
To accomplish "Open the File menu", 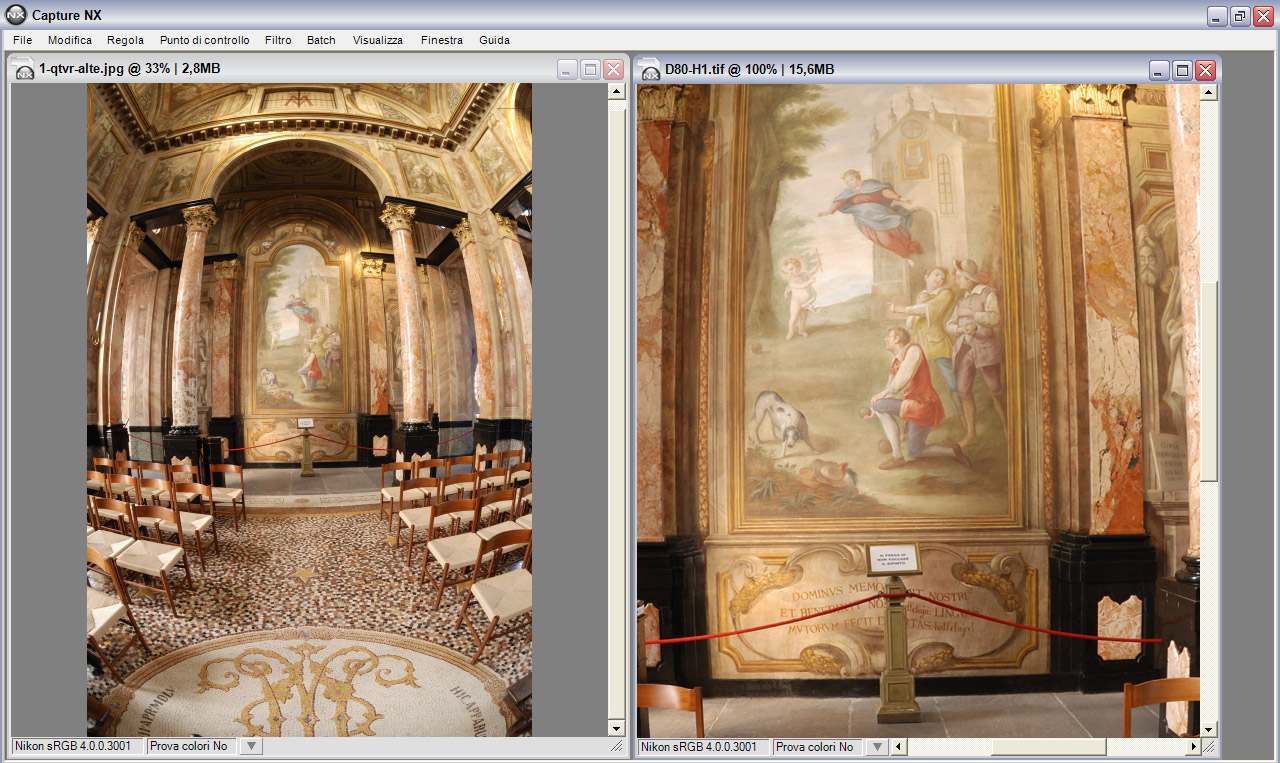I will (22, 40).
